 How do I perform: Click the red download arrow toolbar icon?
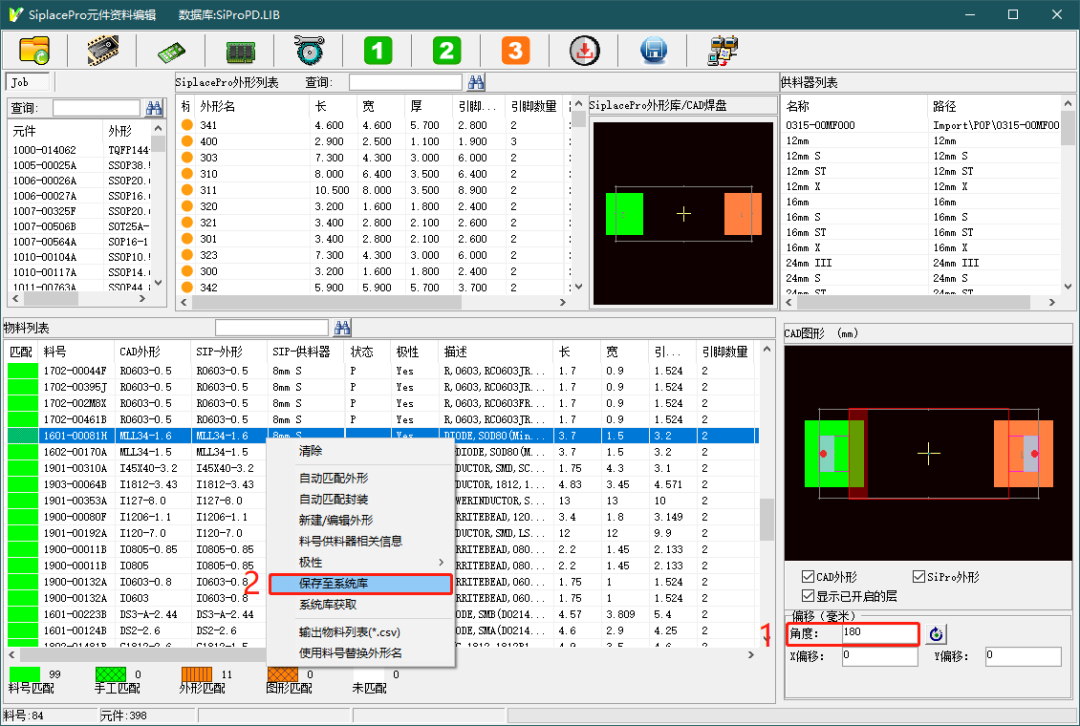click(584, 50)
